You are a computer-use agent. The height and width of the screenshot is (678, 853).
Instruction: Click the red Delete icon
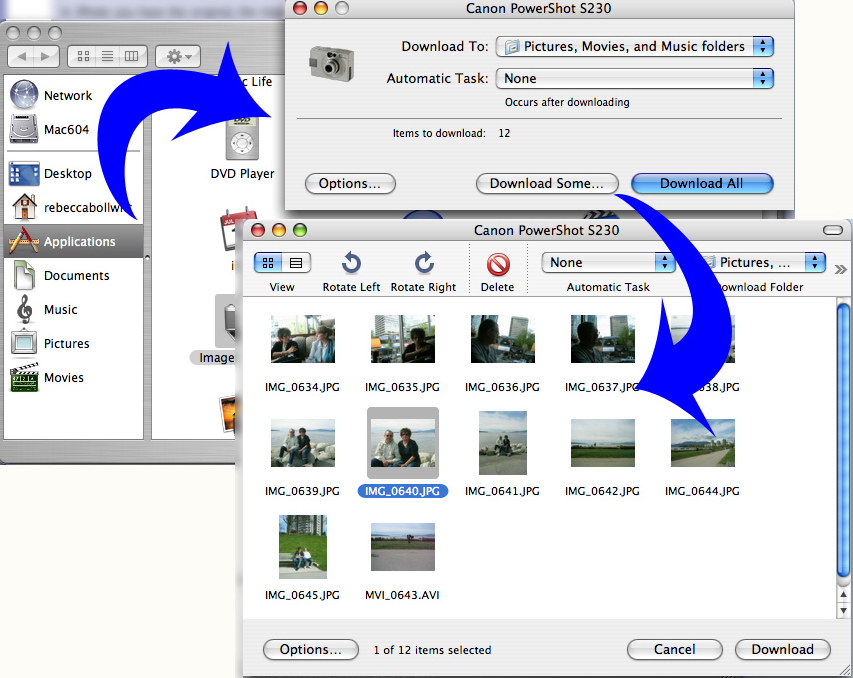(x=498, y=264)
